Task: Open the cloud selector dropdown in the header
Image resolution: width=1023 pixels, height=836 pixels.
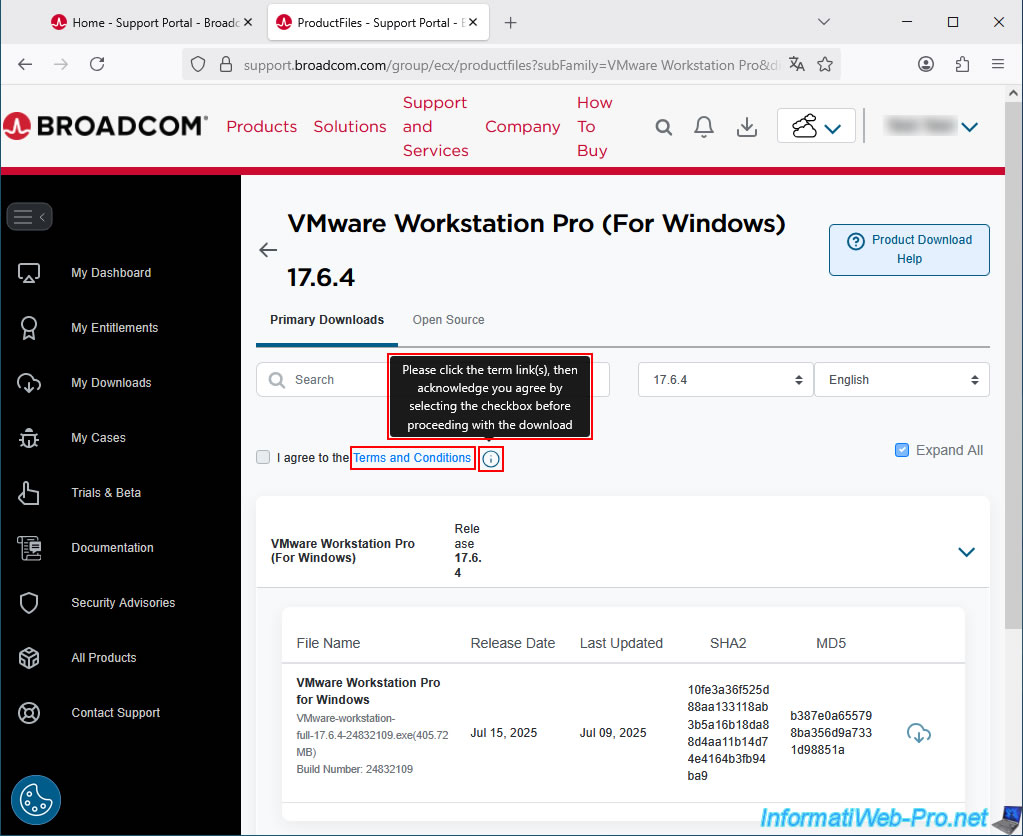Action: (x=816, y=126)
